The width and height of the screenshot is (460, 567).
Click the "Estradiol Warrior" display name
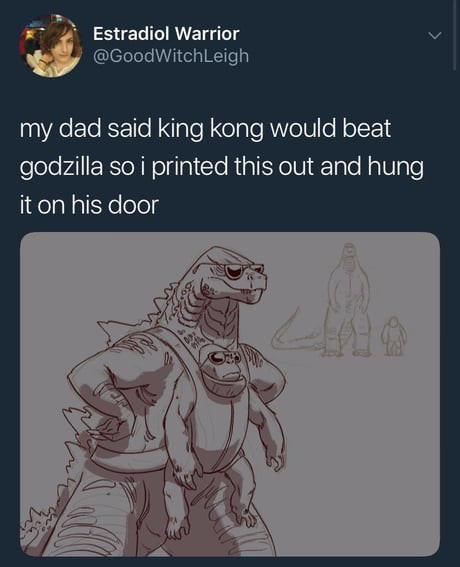[166, 34]
